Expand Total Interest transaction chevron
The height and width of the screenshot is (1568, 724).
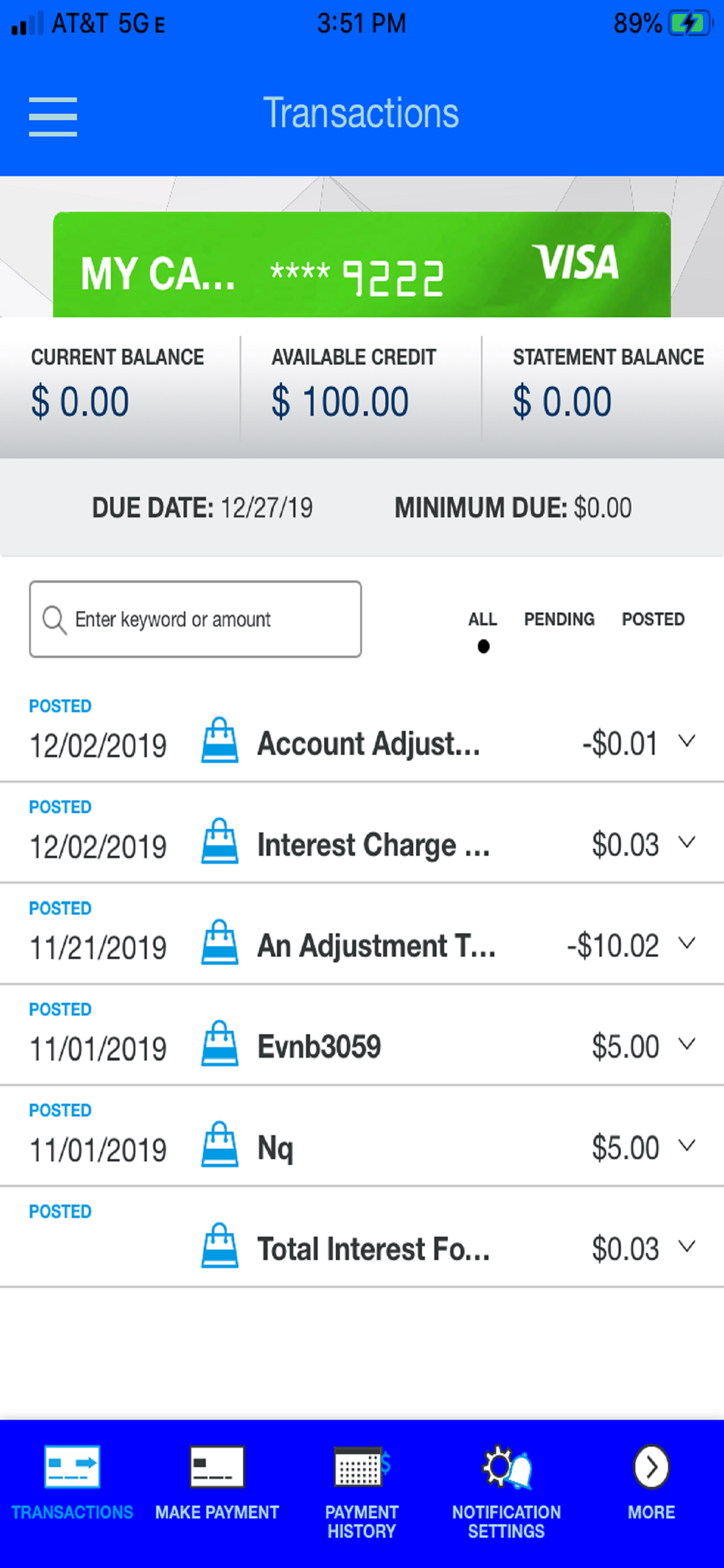pos(687,1247)
